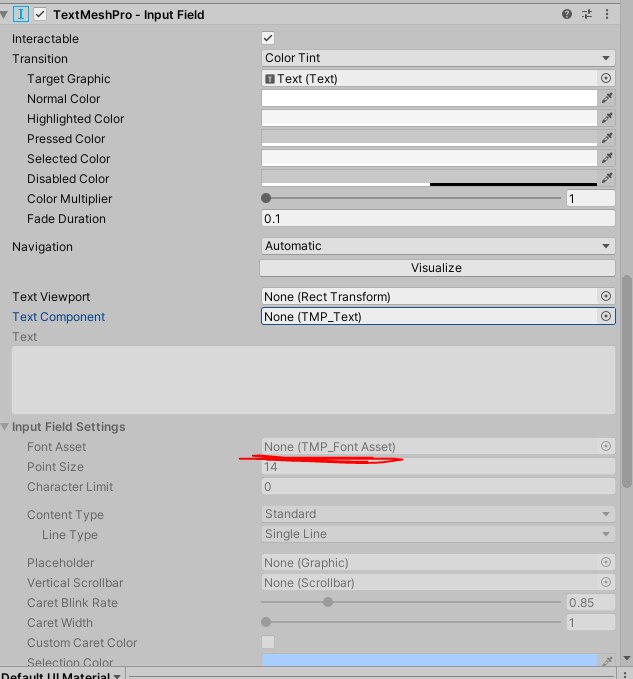
Task: Open the component help reference icon
Action: 567,14
